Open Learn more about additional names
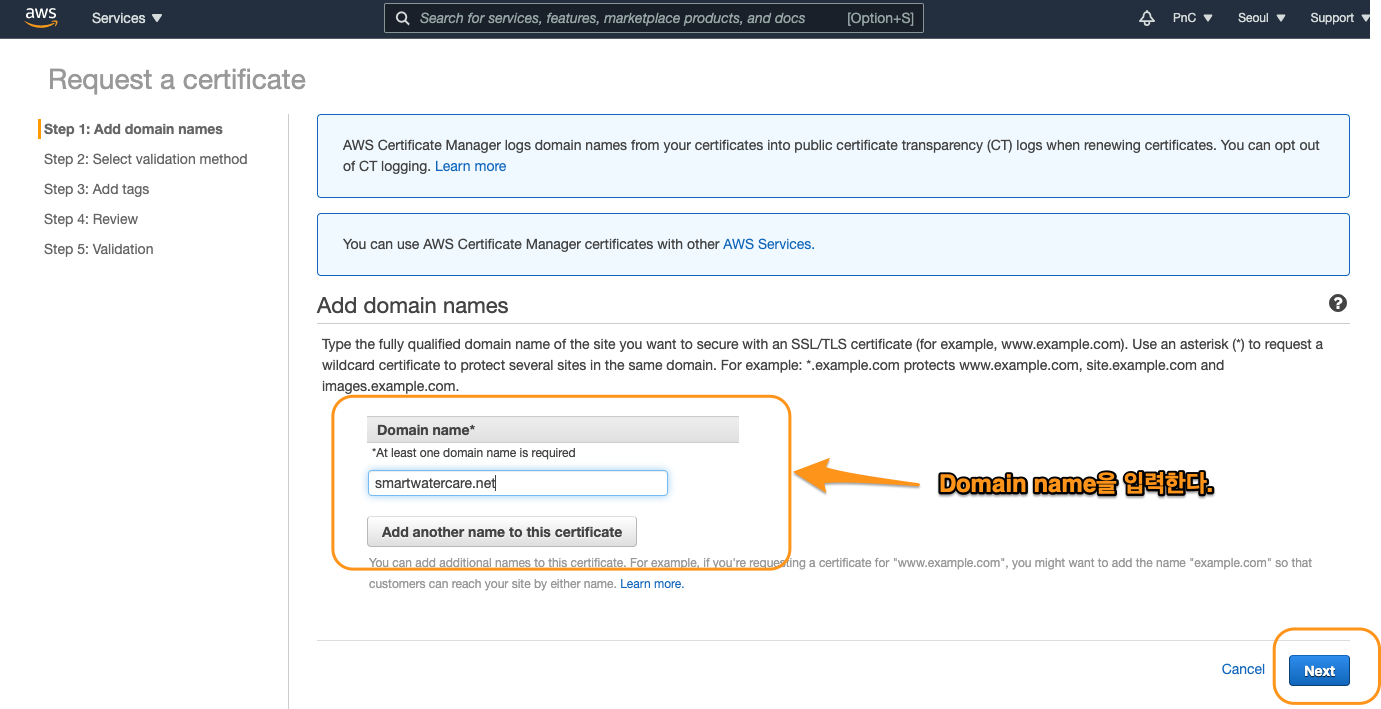 tap(651, 583)
